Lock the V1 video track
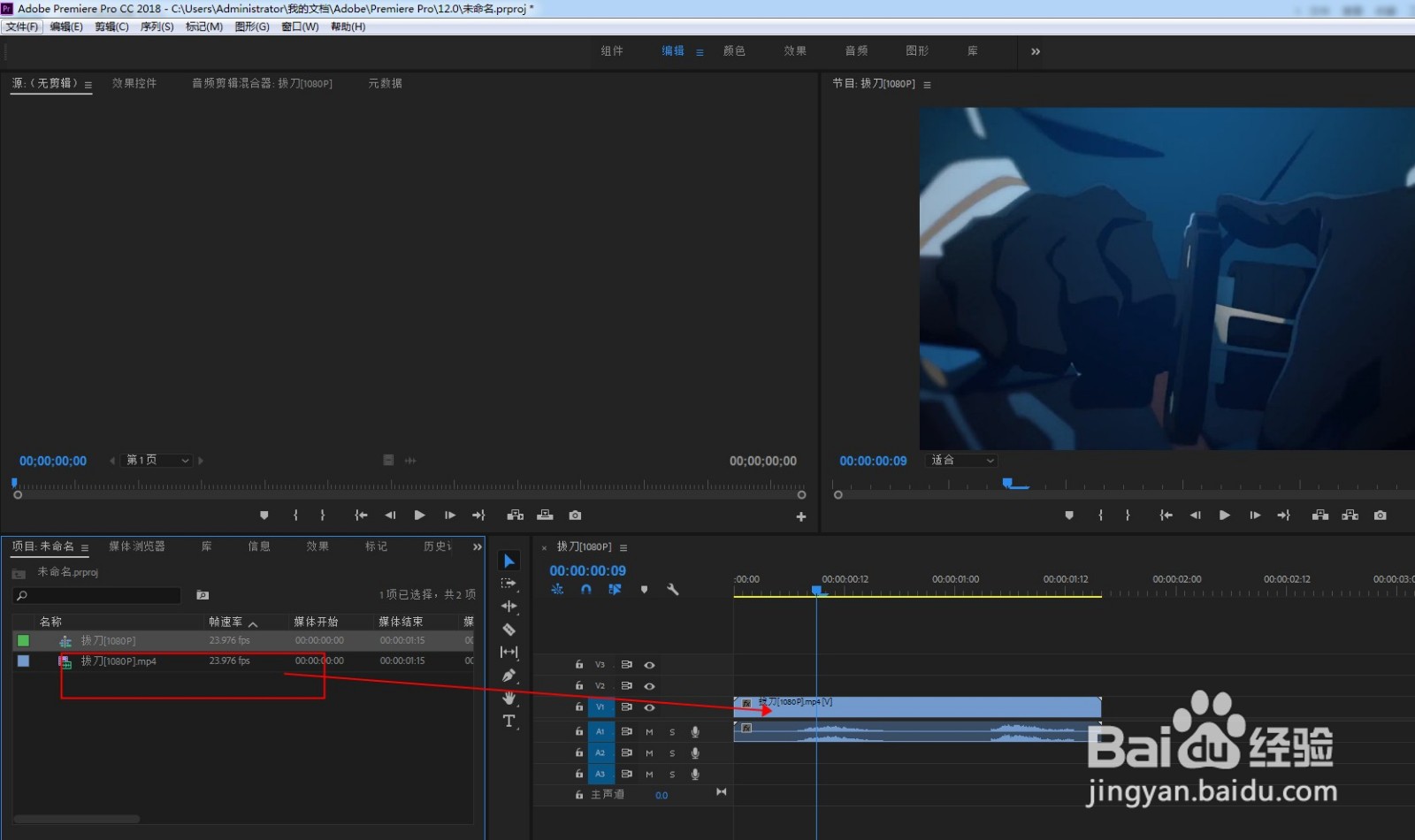The width and height of the screenshot is (1415, 840). point(579,707)
